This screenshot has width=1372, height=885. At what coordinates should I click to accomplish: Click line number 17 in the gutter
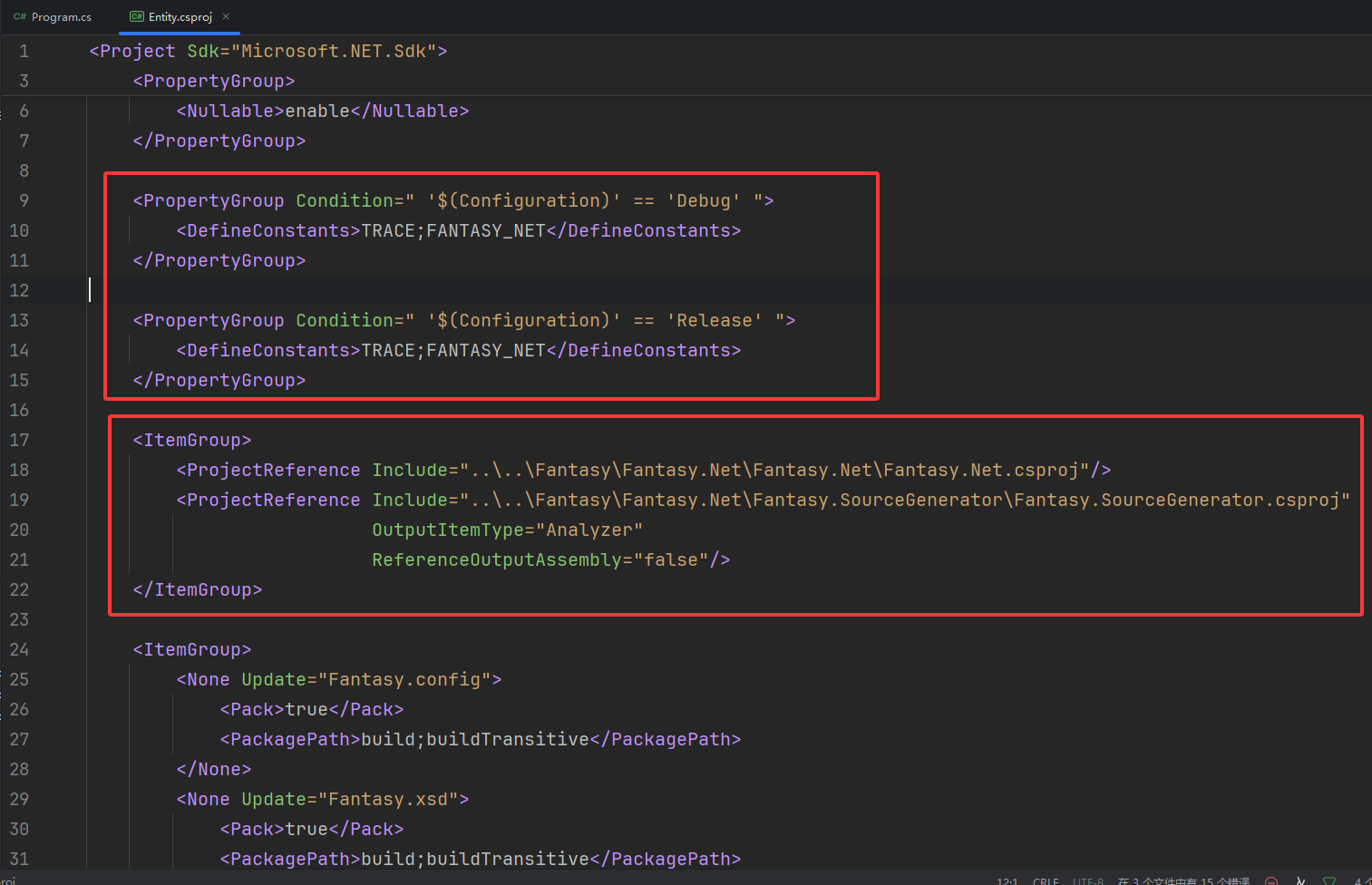point(20,441)
